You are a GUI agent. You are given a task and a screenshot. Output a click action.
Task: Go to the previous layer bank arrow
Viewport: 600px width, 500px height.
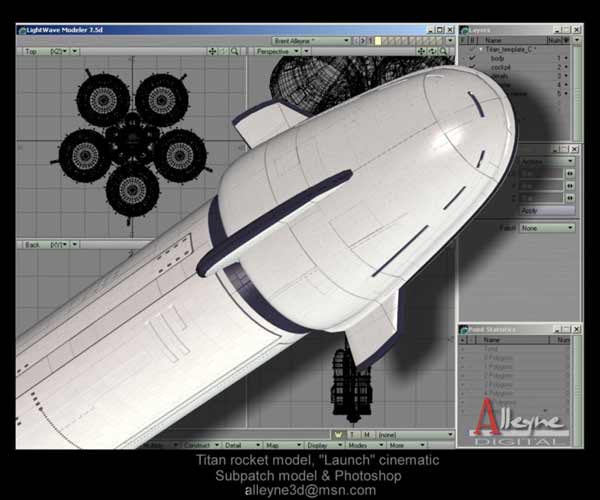(355, 41)
